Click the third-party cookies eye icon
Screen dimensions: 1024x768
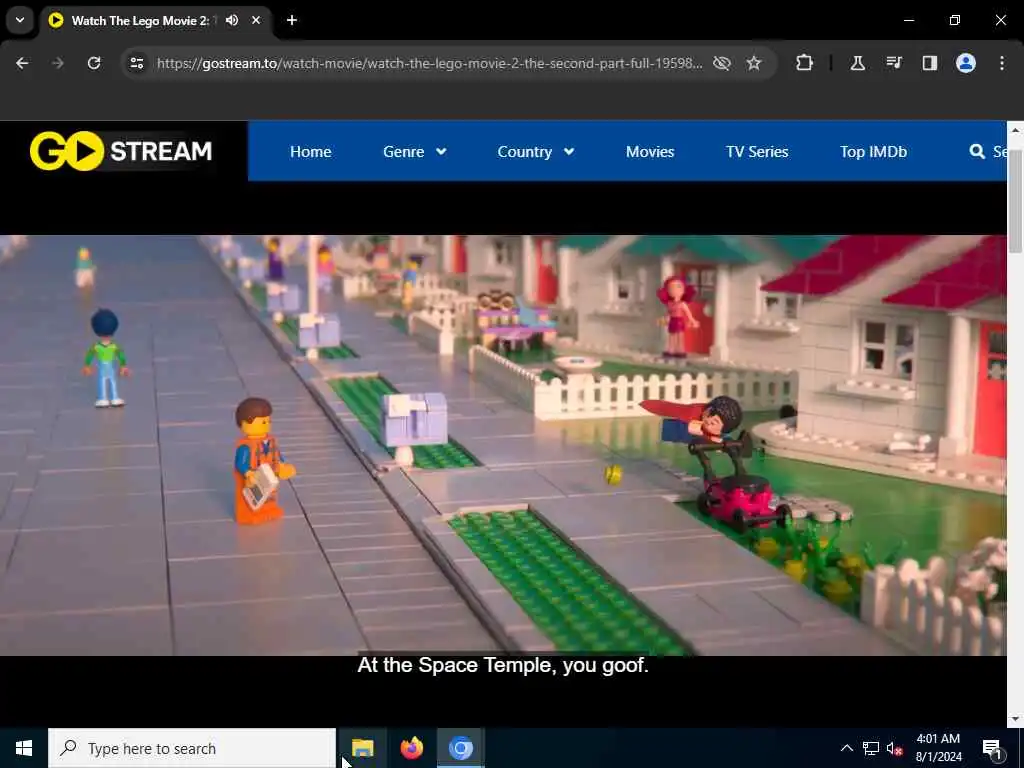pos(722,63)
